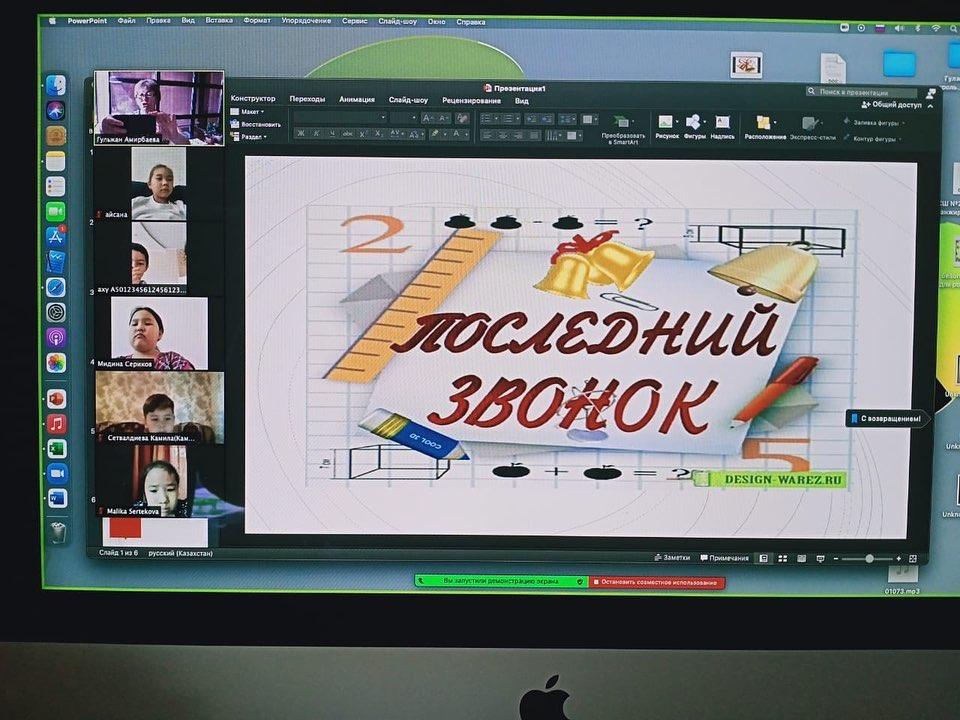The image size is (960, 720).
Task: Switch to reading view in status bar
Action: pos(801,558)
